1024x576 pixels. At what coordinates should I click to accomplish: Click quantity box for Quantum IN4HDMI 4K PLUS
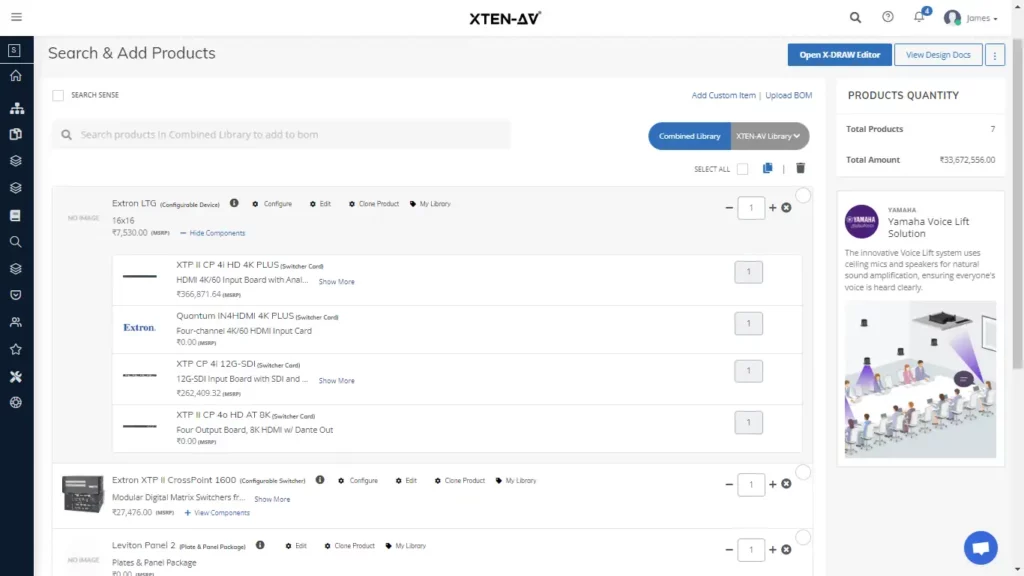click(x=748, y=323)
